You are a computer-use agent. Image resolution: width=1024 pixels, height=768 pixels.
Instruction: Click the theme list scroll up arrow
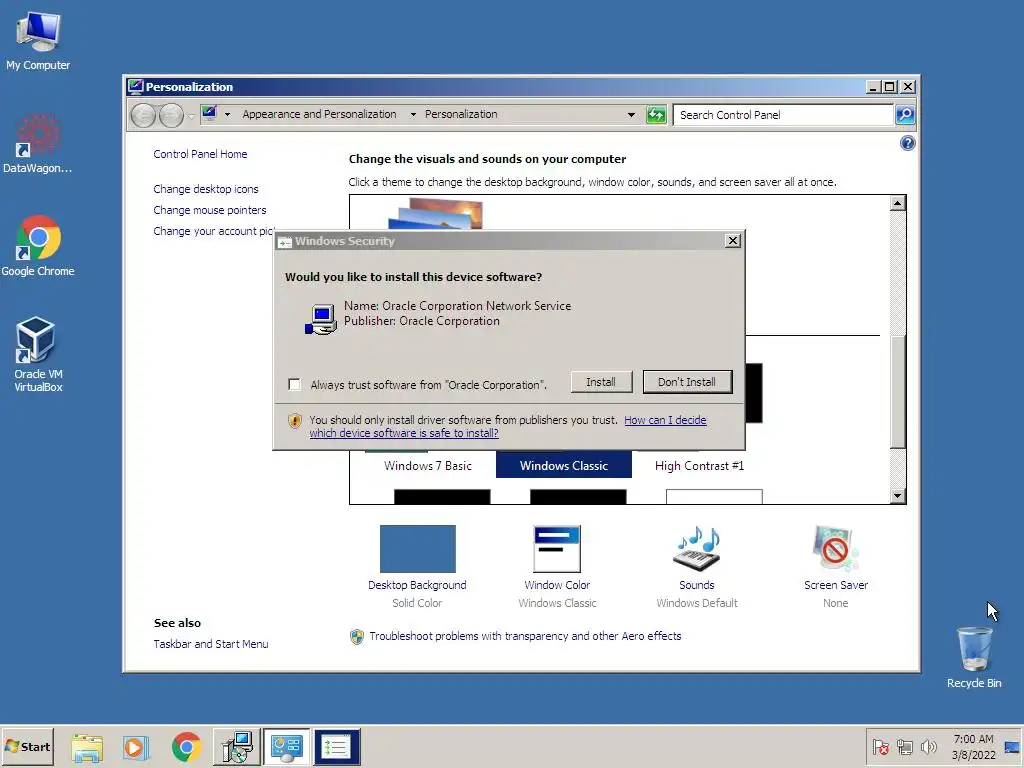pos(898,203)
